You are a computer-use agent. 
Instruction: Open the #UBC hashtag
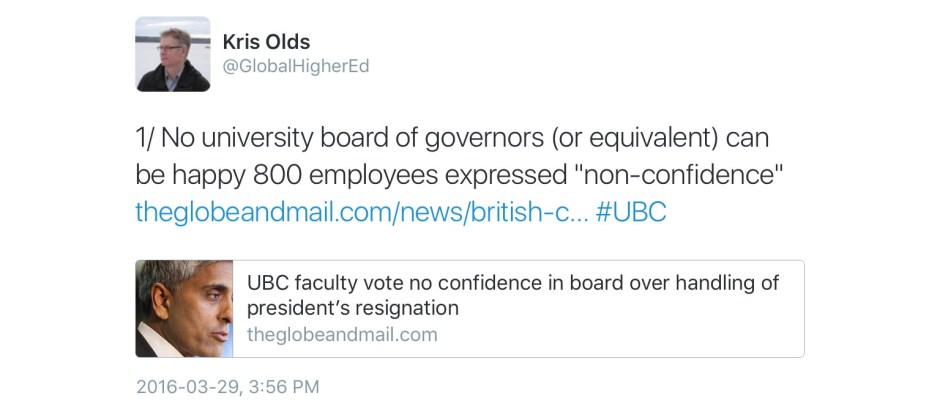(x=631, y=213)
